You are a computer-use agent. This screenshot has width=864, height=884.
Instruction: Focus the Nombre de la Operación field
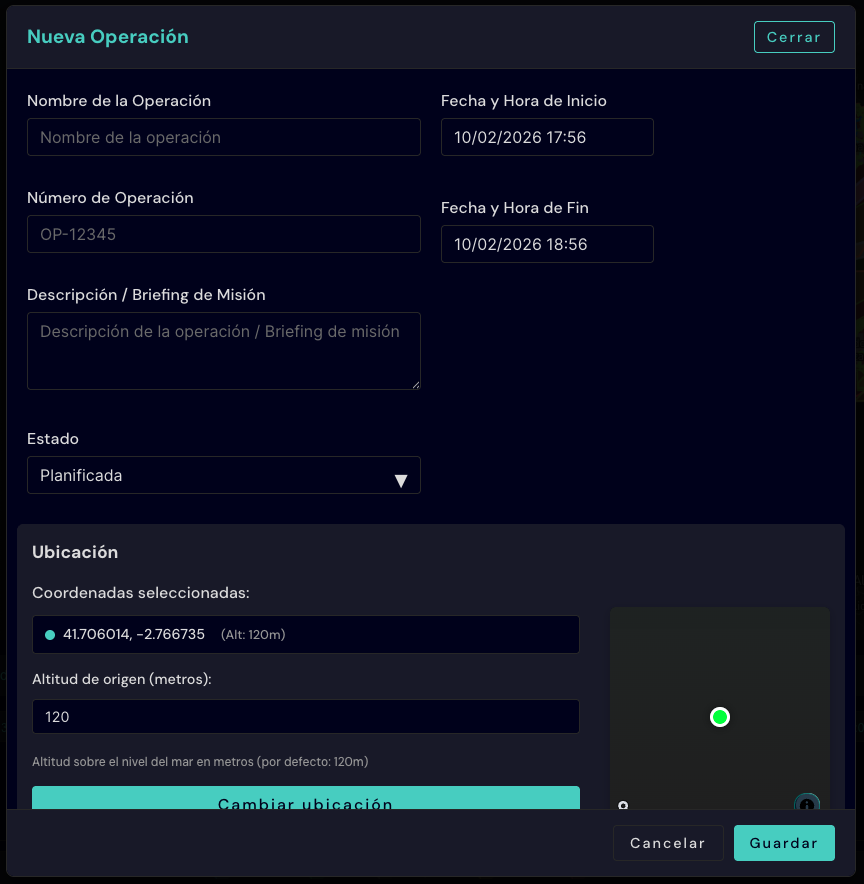[x=223, y=137]
